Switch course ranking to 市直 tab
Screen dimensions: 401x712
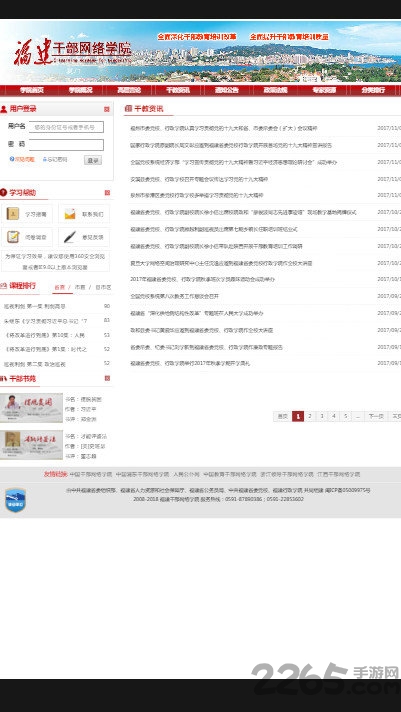pos(80,287)
